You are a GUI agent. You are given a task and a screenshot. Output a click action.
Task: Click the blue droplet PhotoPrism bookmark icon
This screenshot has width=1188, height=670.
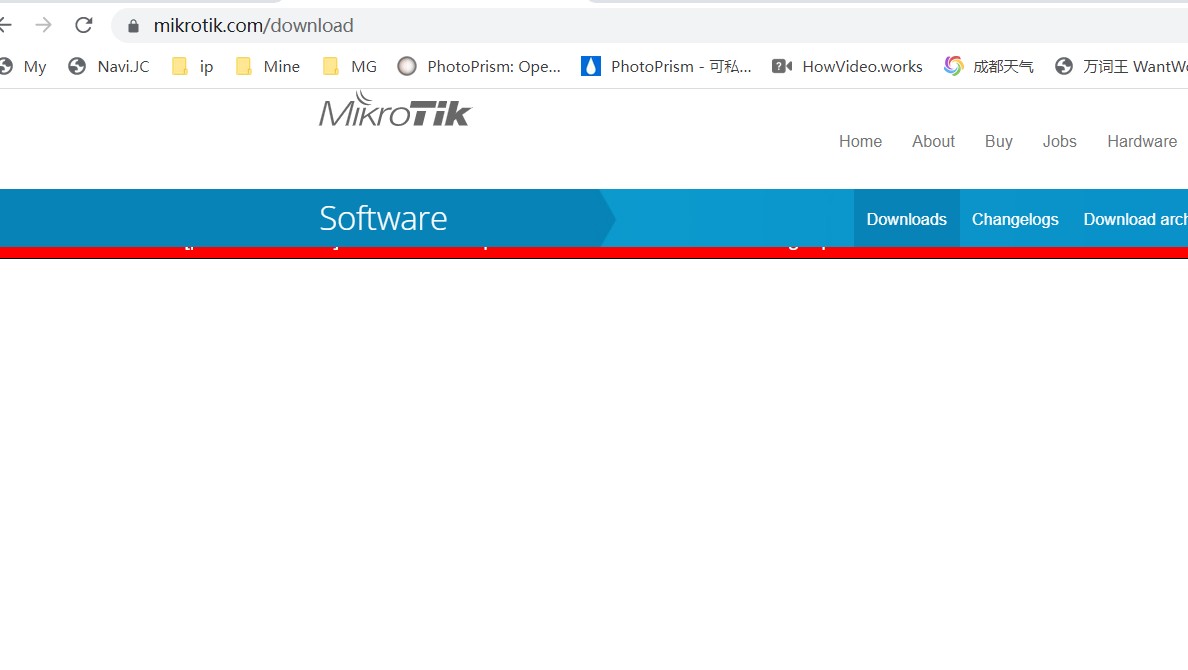tap(590, 67)
